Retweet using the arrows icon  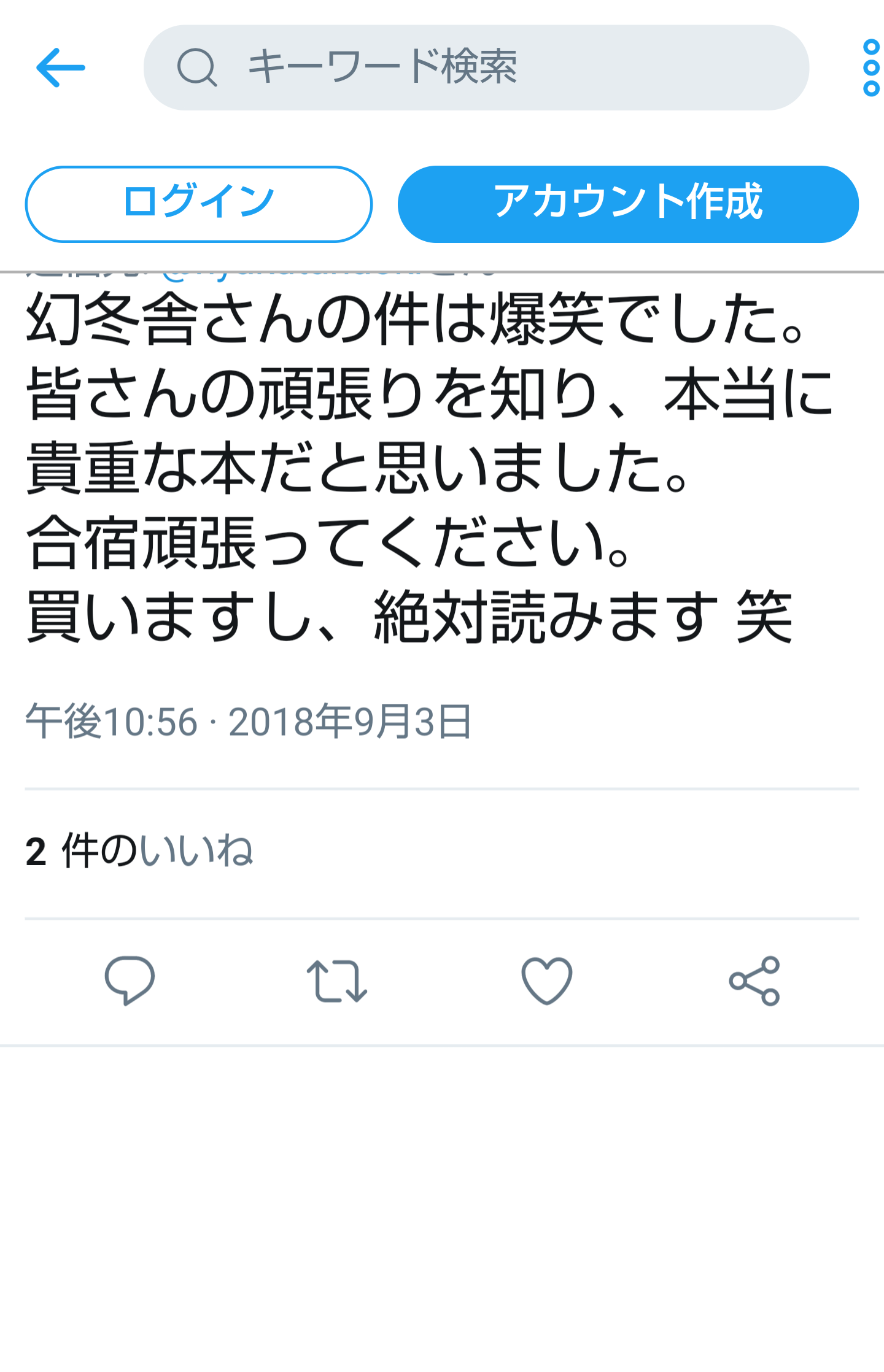click(337, 981)
